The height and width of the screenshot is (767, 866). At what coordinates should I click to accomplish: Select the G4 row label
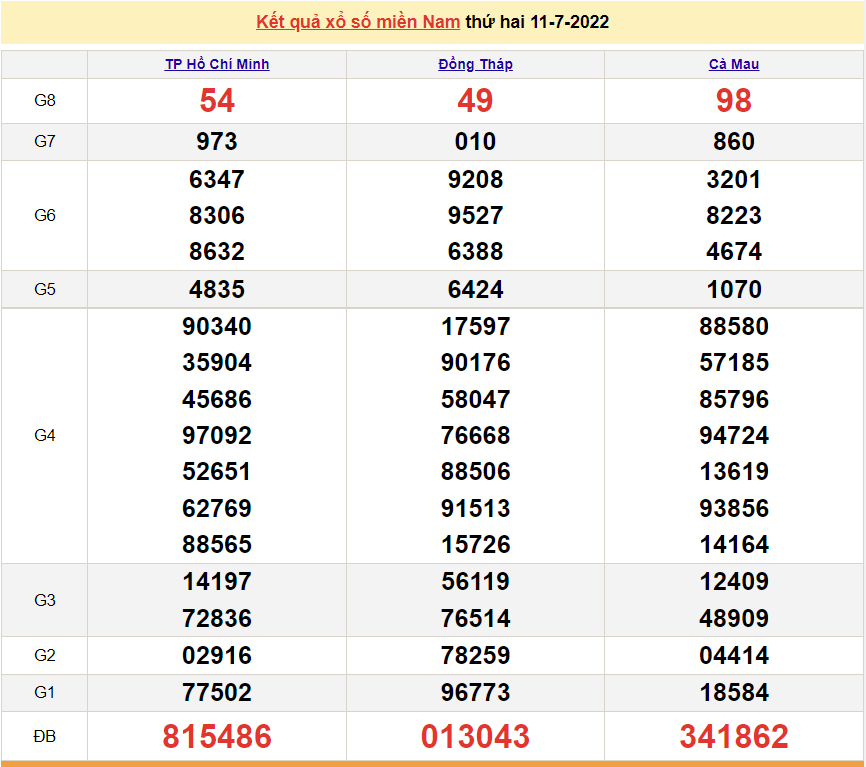coord(44,435)
